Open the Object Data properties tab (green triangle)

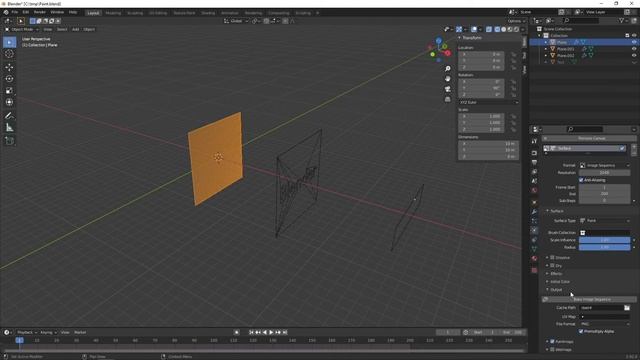[x=534, y=249]
